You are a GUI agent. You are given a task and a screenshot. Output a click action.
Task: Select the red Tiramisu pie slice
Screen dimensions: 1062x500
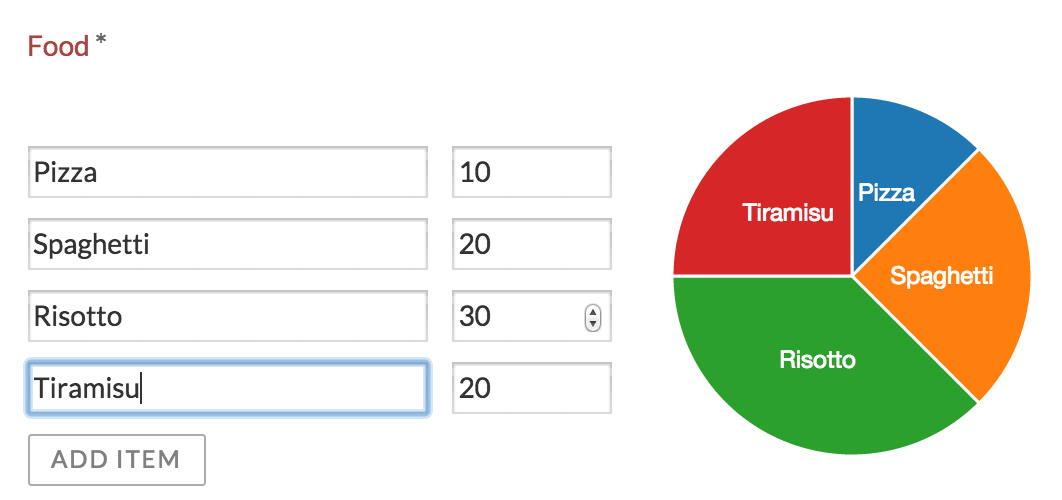coord(760,180)
